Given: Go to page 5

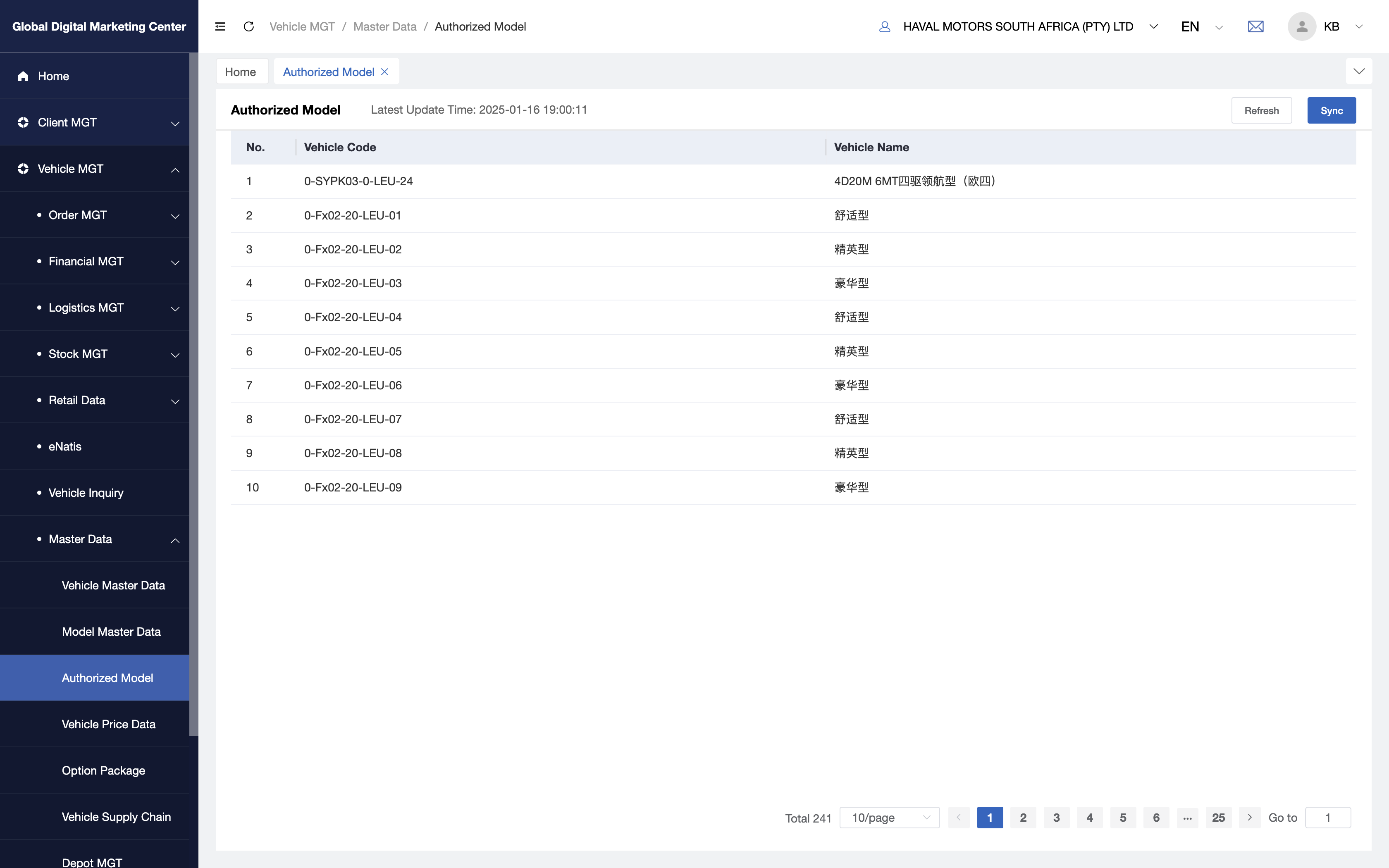Looking at the screenshot, I should (1123, 818).
